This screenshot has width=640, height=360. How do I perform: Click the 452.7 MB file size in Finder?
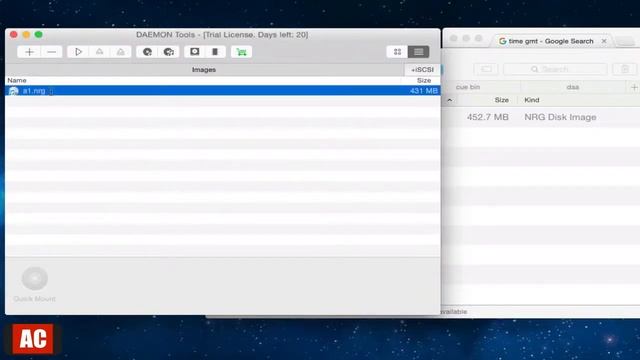(488, 117)
